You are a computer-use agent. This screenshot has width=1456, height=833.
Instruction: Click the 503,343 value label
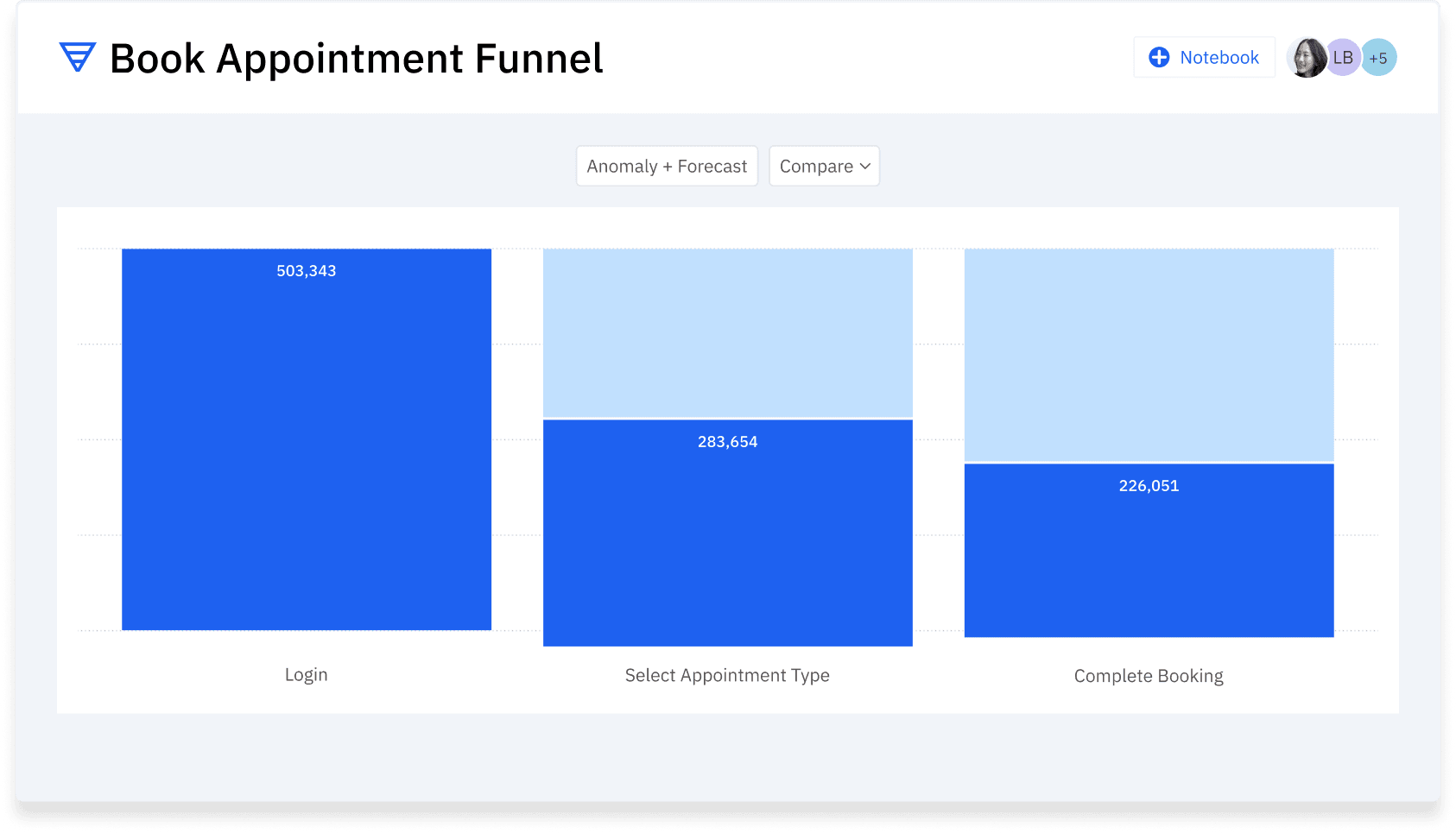[307, 271]
